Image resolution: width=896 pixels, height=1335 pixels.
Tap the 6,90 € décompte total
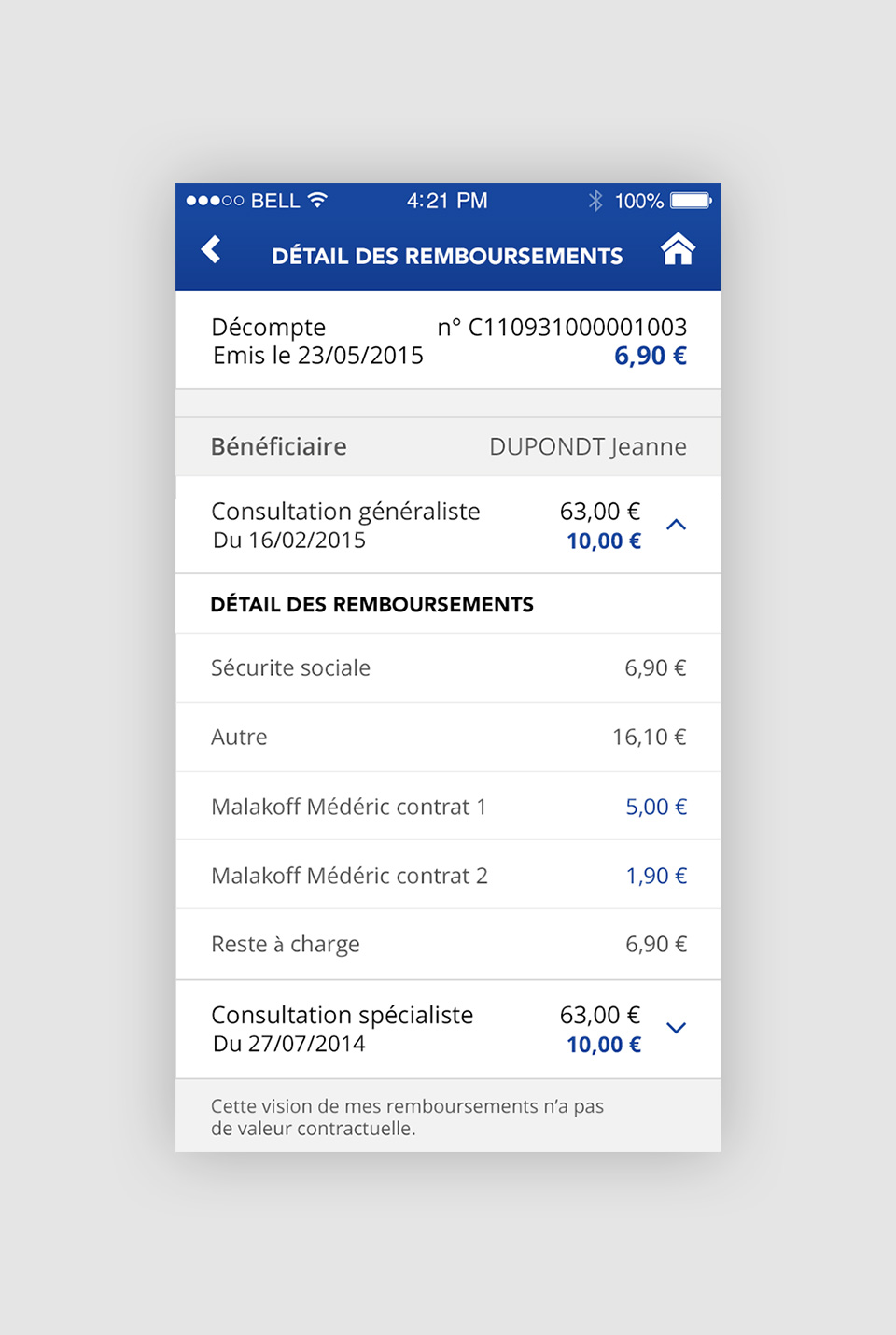click(x=651, y=356)
